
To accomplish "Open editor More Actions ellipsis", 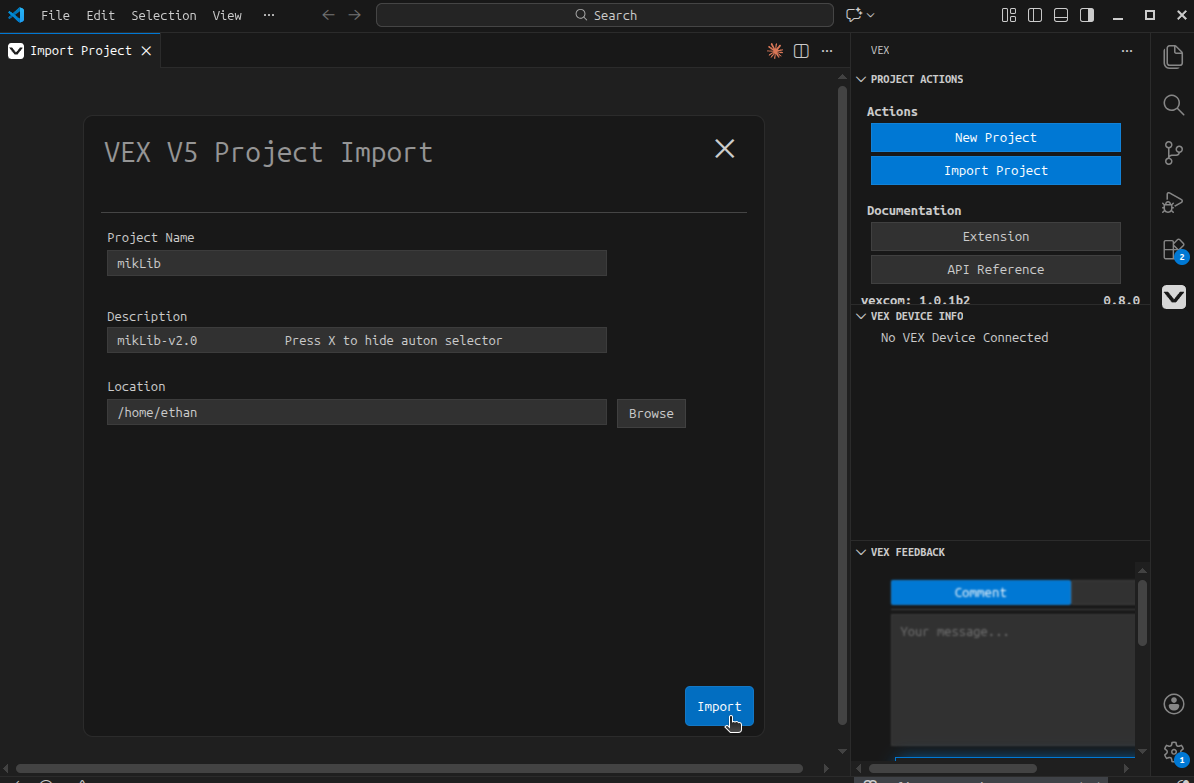I will pyautogui.click(x=827, y=51).
